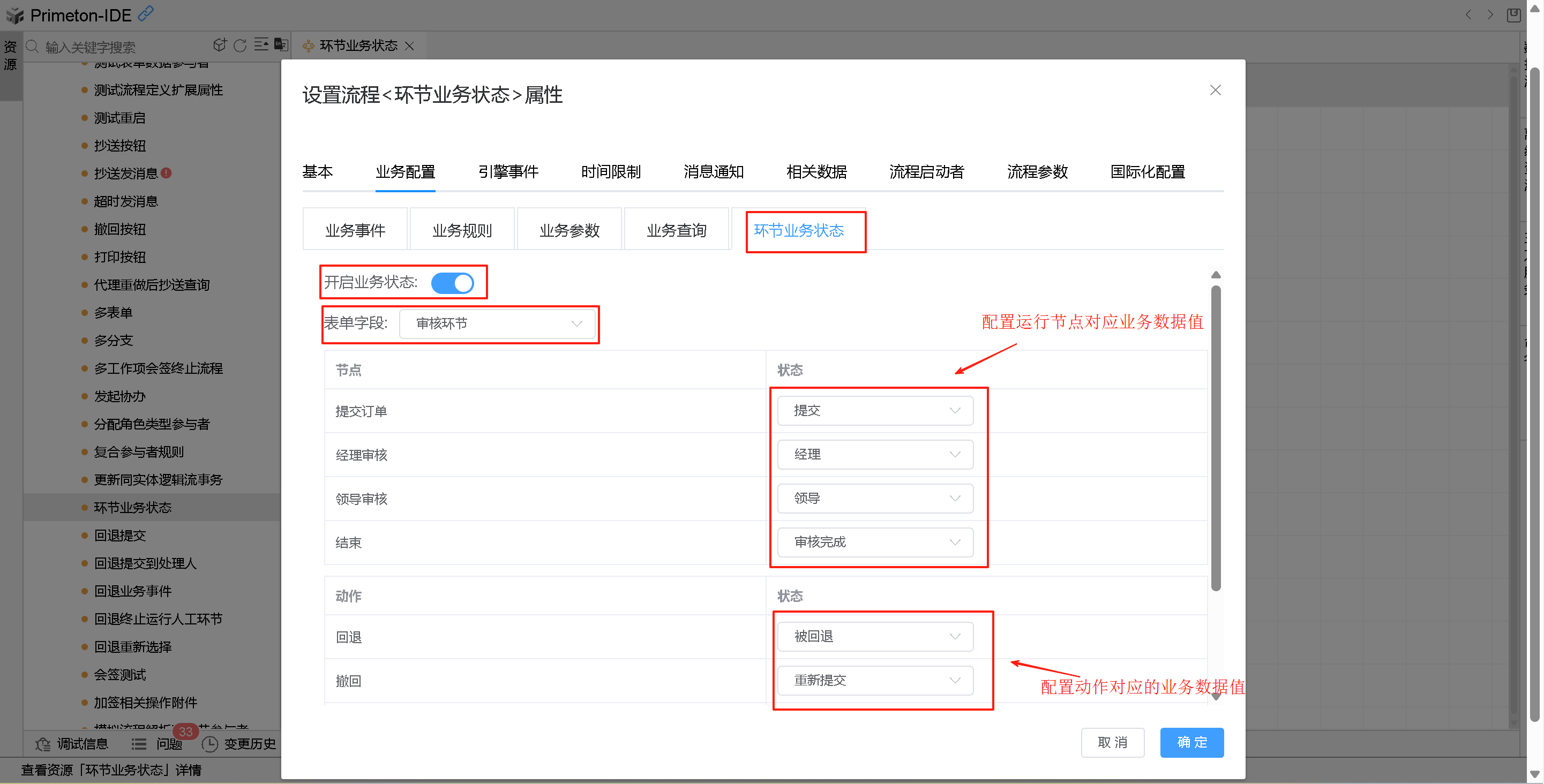Switch to the 引擎事件 tab
Viewport: 1544px width, 784px height.
pyautogui.click(x=508, y=172)
